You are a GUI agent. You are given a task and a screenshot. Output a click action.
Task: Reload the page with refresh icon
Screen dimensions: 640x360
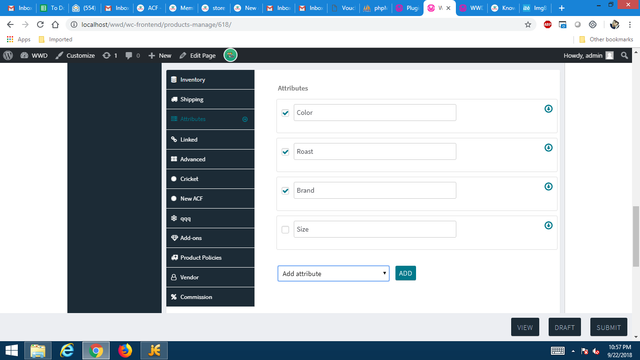(40, 24)
